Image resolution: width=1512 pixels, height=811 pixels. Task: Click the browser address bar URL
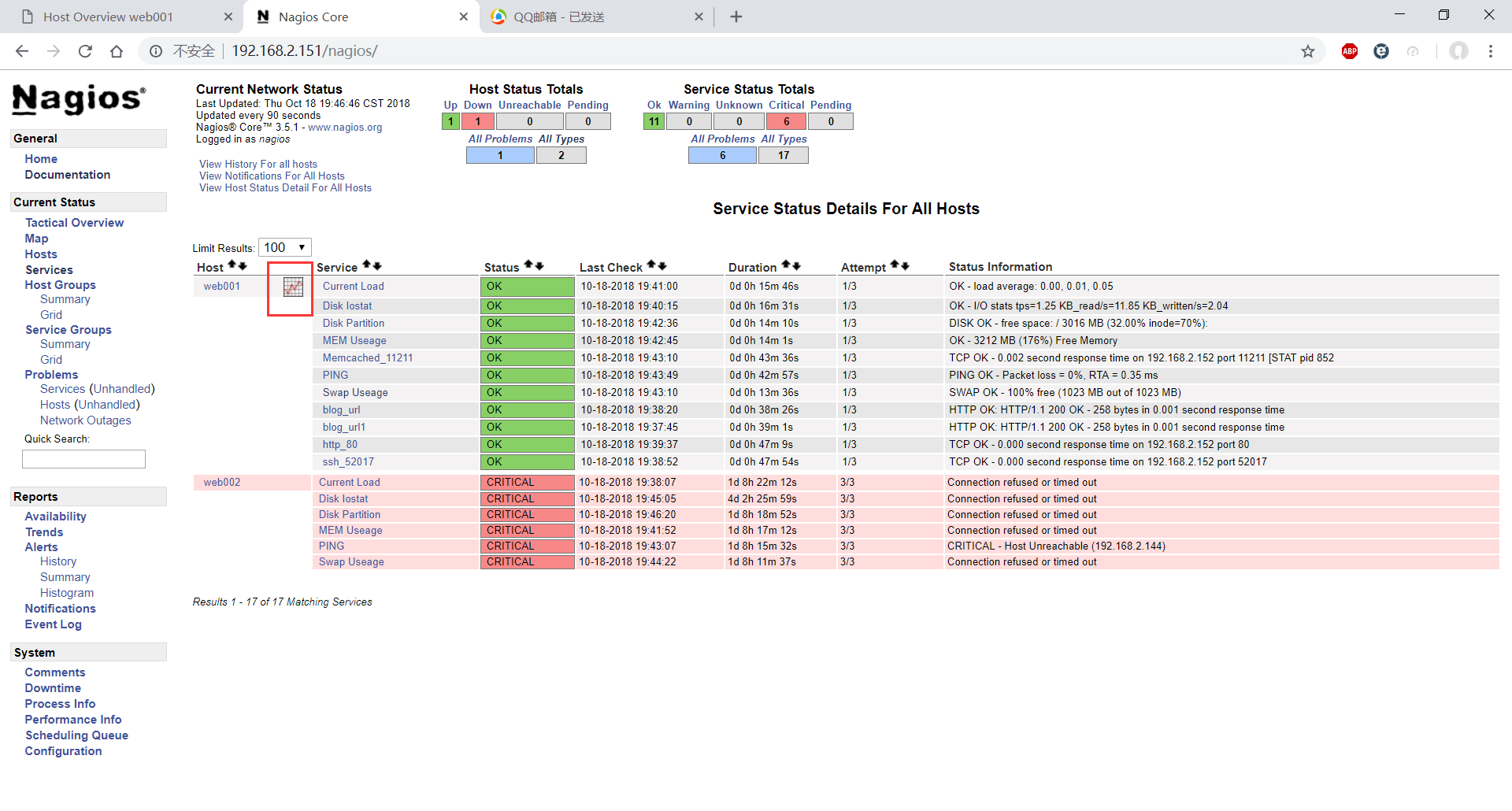click(x=305, y=51)
